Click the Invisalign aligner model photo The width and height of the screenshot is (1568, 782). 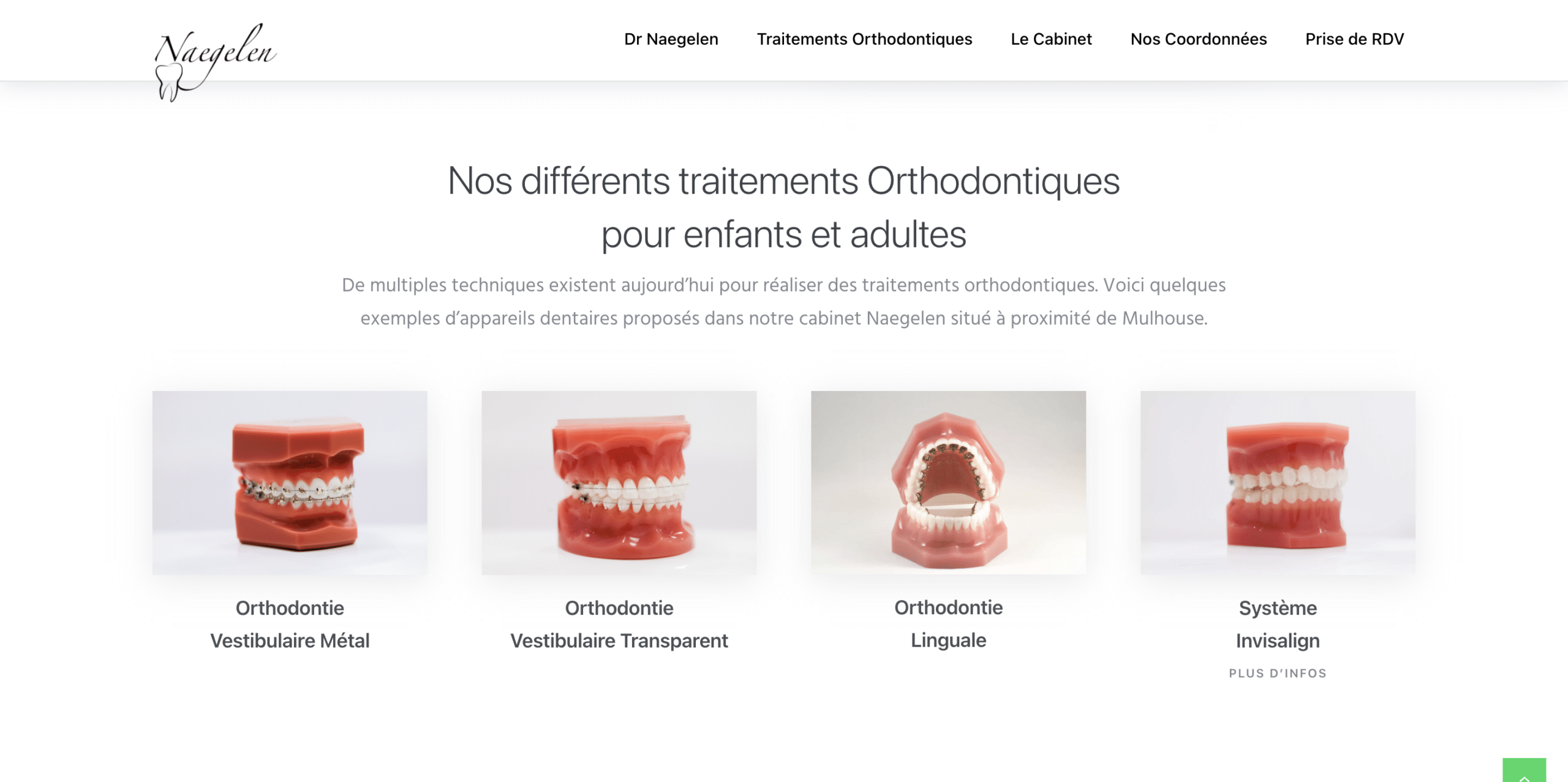pos(1278,483)
